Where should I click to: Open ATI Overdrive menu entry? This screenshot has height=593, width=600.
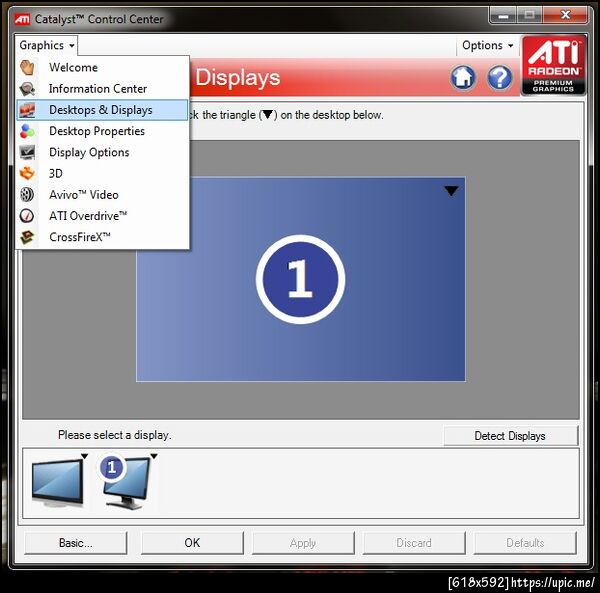pyautogui.click(x=103, y=216)
